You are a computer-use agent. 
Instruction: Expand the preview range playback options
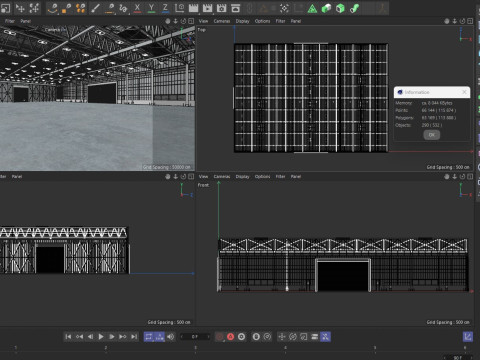pyautogui.click(x=160, y=337)
